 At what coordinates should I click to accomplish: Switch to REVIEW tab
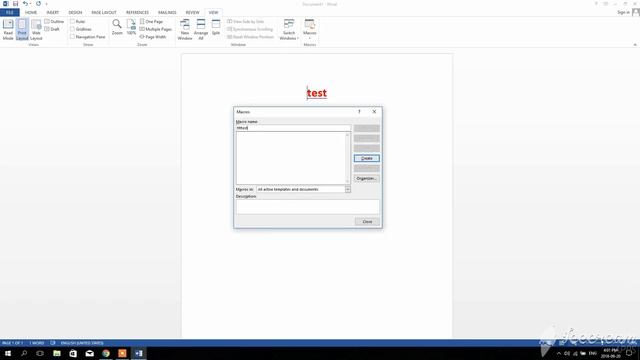(x=192, y=13)
